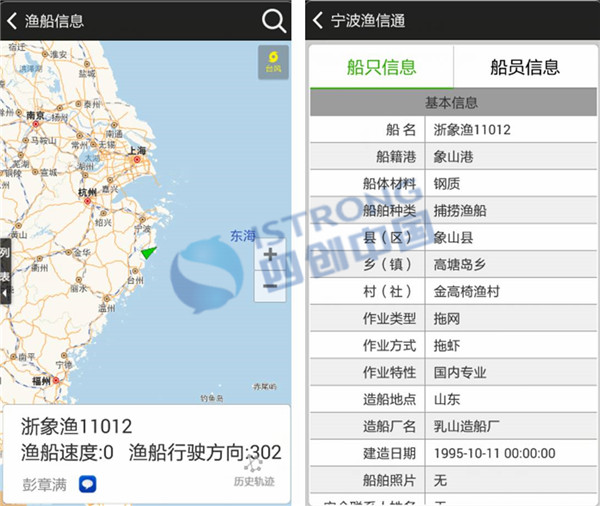This screenshot has height=506, width=600.
Task: Go back from 宁波渔信通 screen
Action: [320, 20]
